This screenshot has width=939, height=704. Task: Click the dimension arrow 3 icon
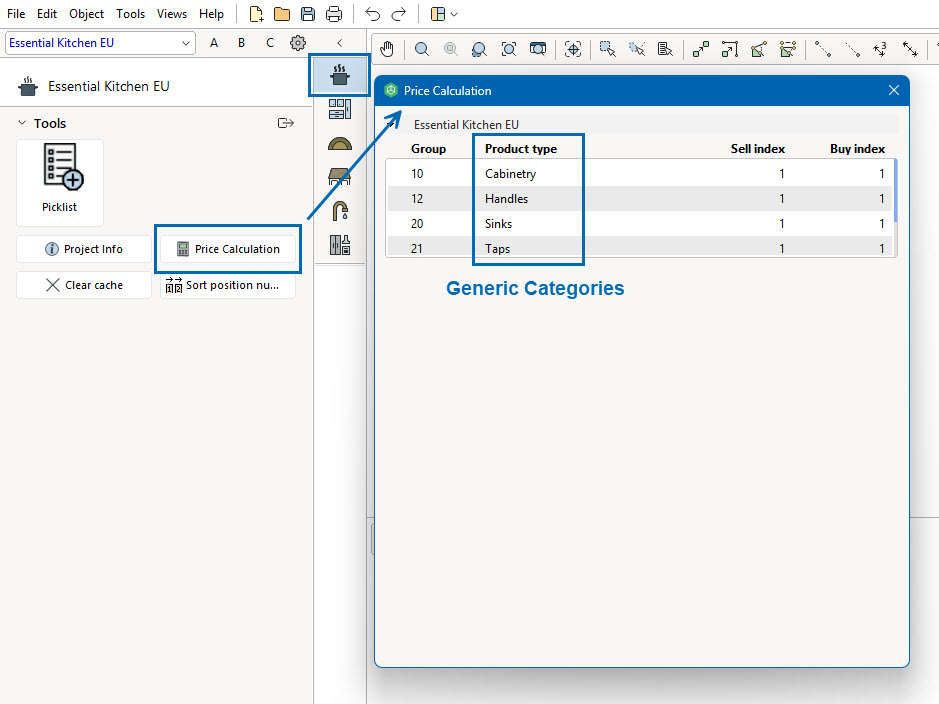pyautogui.click(x=880, y=49)
